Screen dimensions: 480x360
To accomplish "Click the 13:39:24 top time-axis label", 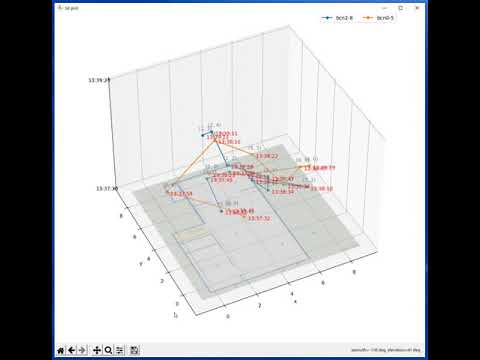I will [99, 80].
